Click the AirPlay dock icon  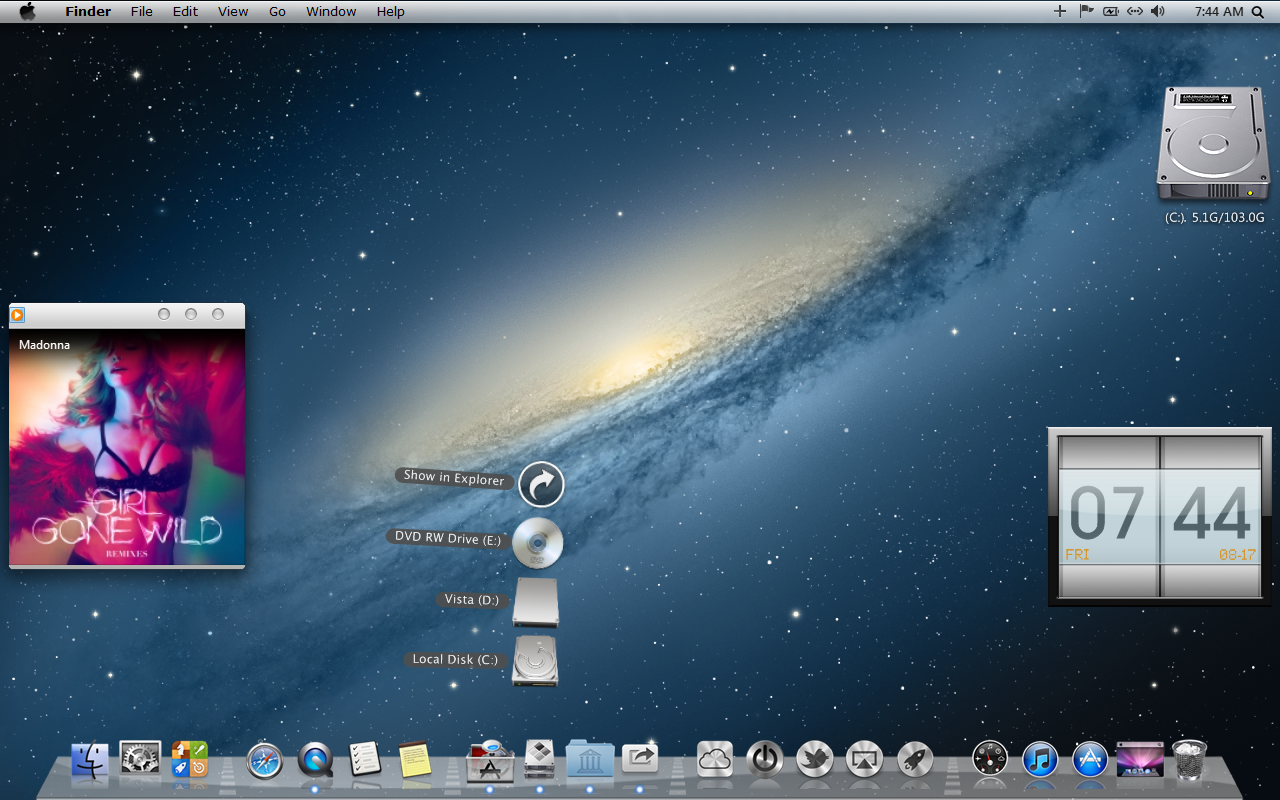point(865,759)
